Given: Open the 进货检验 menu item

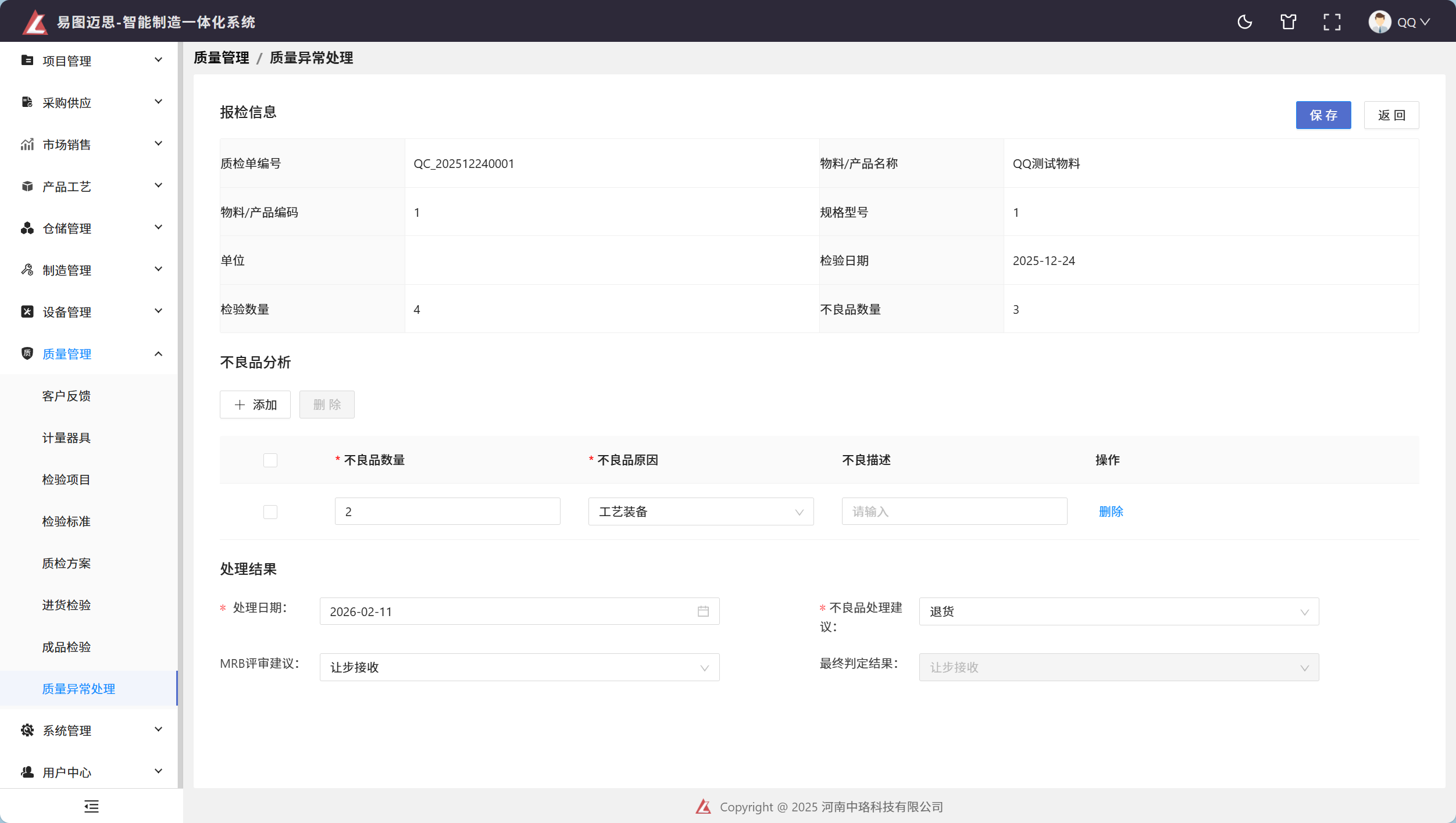Looking at the screenshot, I should click(66, 605).
